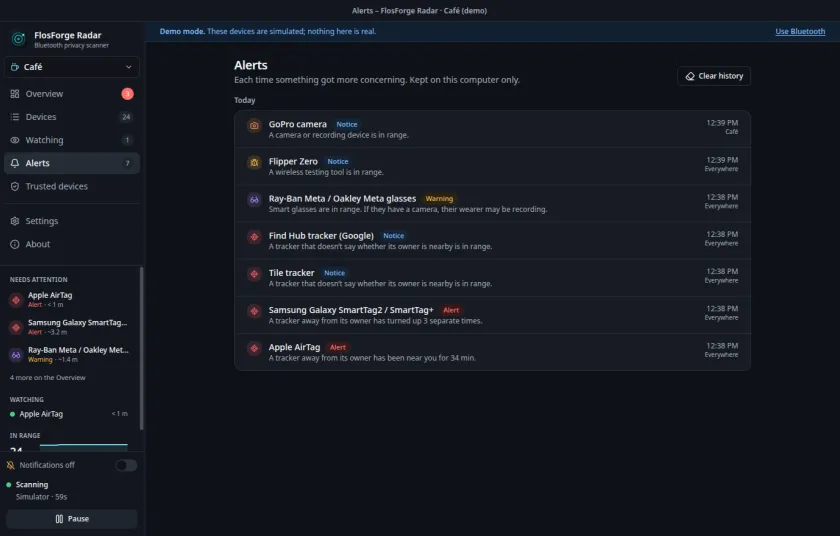This screenshot has height=536, width=840.
Task: Click the green dot beside the watched Apple AirTag
Action: tap(12, 414)
